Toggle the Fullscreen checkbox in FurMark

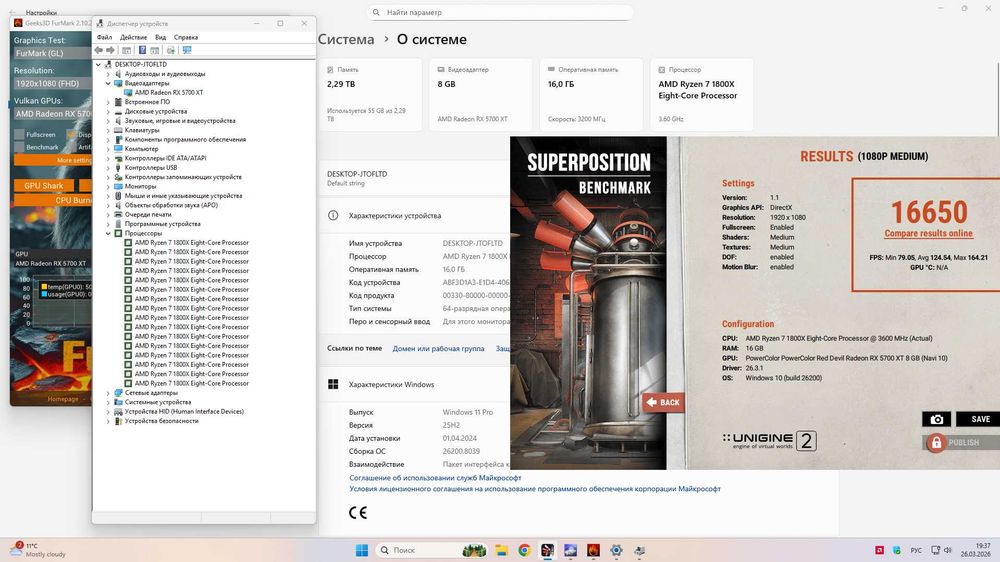click(19, 135)
